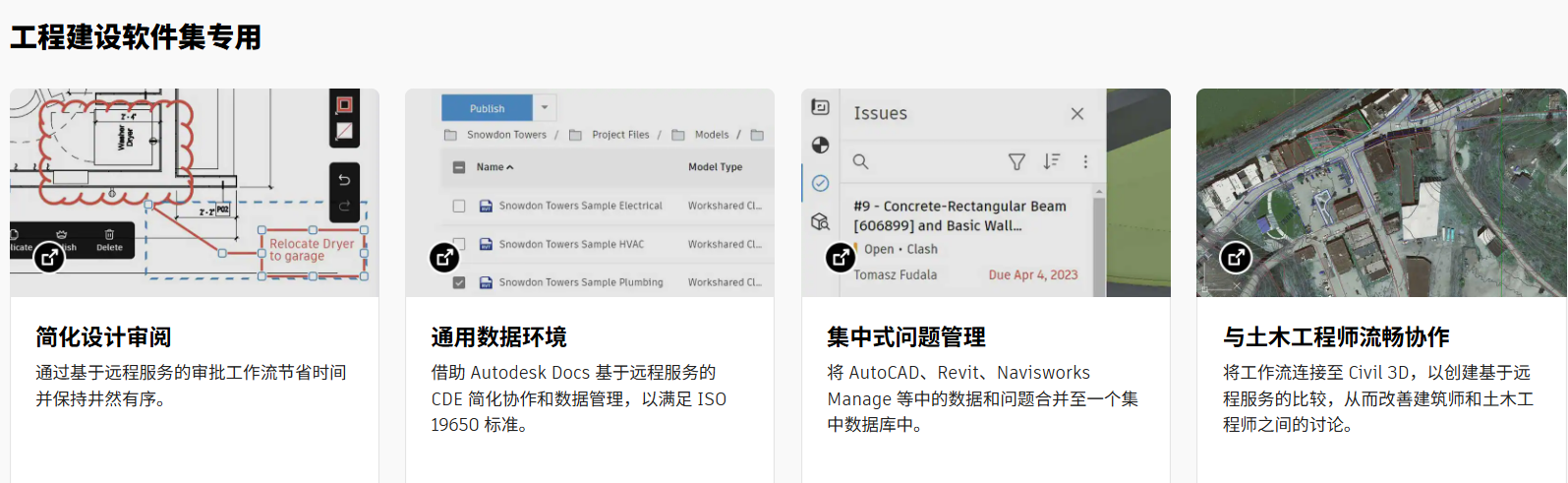The width and height of the screenshot is (1568, 483).
Task: Click the model browser cube icon in sidebar
Action: (820, 221)
